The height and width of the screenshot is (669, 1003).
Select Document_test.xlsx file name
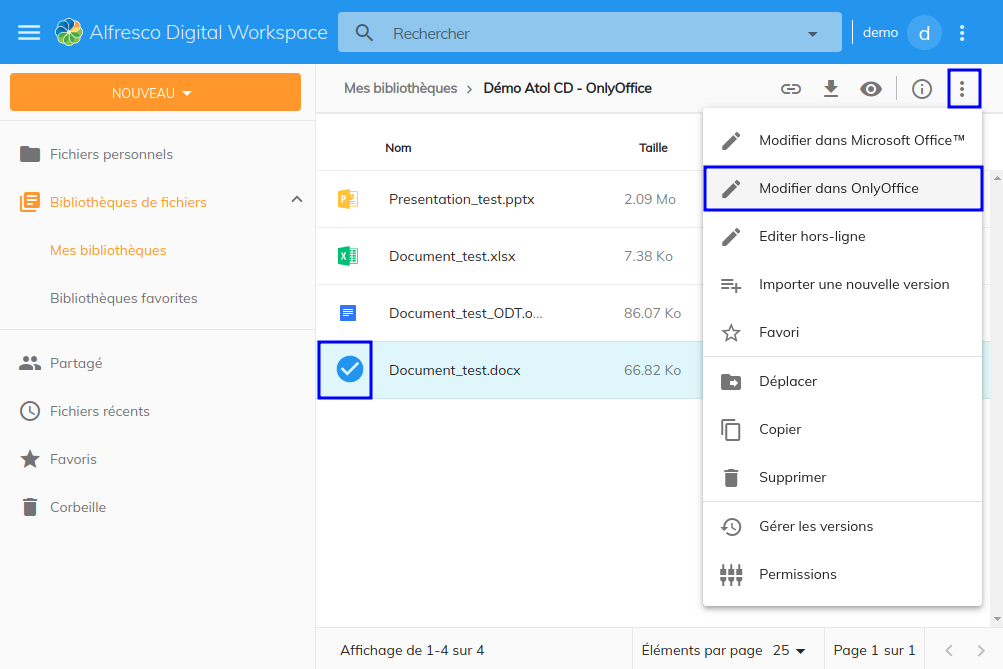(x=452, y=256)
